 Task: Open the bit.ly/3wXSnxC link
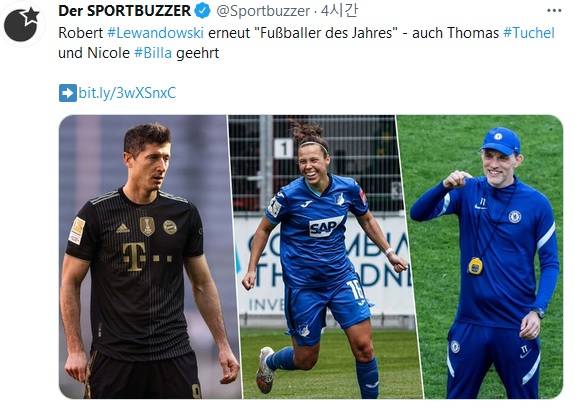[127, 93]
